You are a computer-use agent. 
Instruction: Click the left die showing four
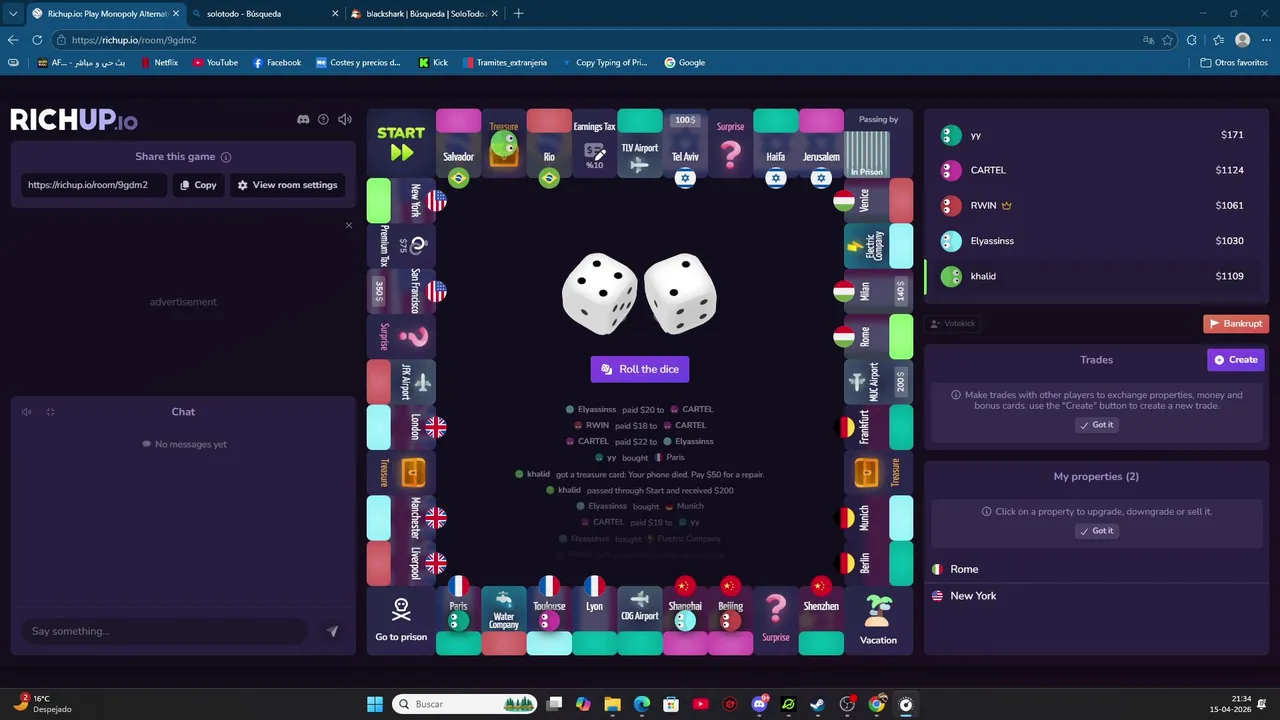(x=599, y=293)
